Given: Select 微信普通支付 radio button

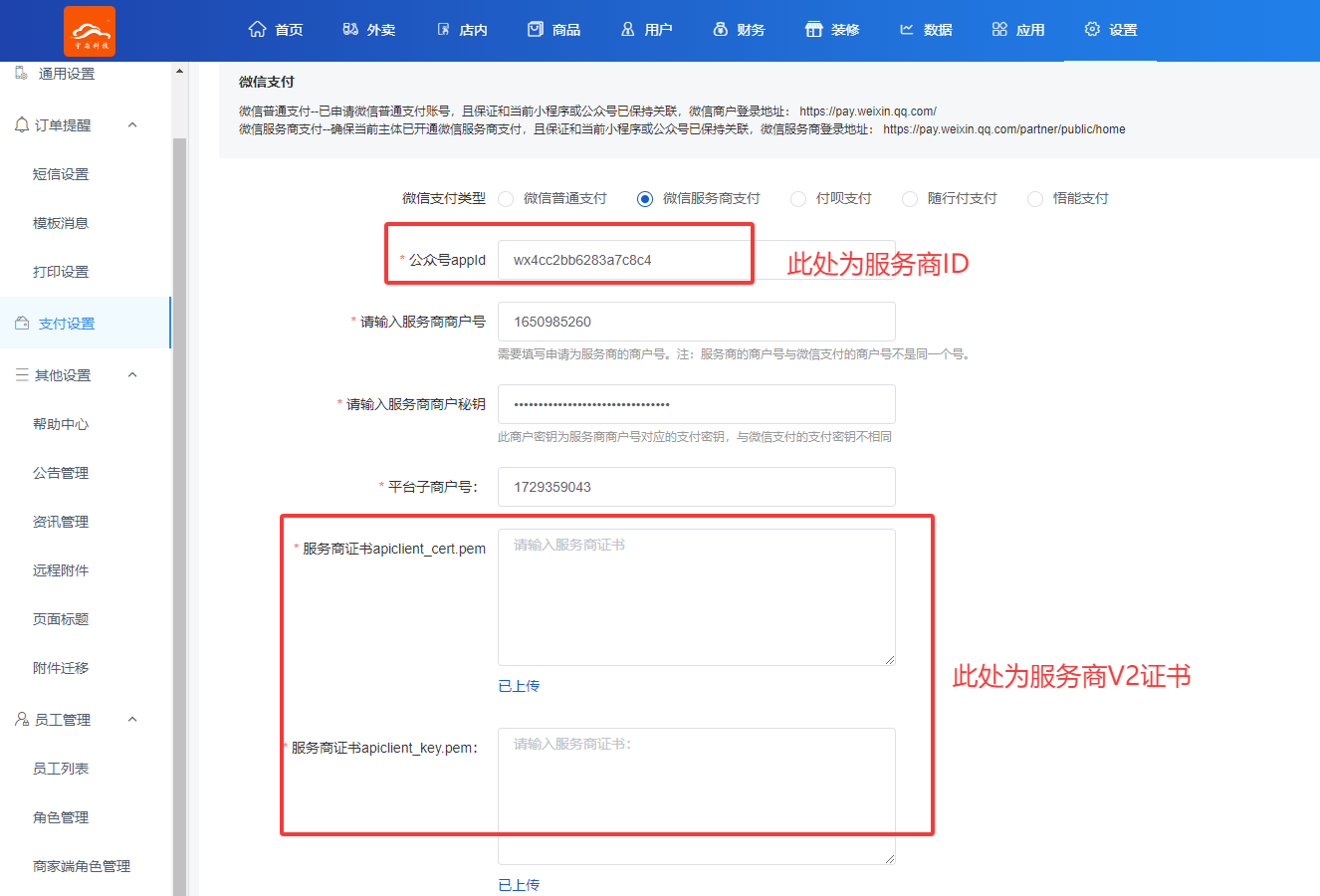Looking at the screenshot, I should [506, 199].
